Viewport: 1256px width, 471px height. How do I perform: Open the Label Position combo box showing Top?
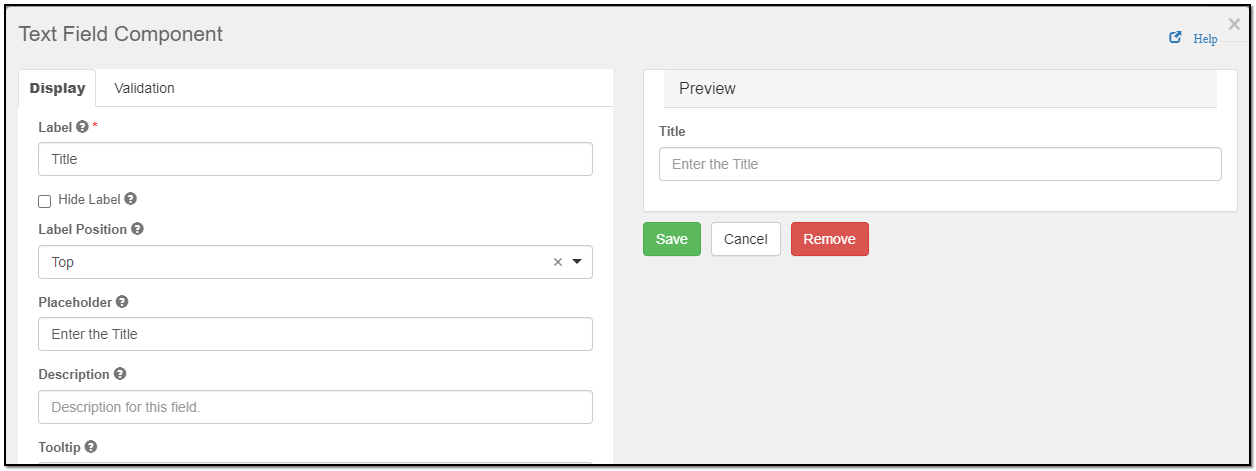click(315, 262)
